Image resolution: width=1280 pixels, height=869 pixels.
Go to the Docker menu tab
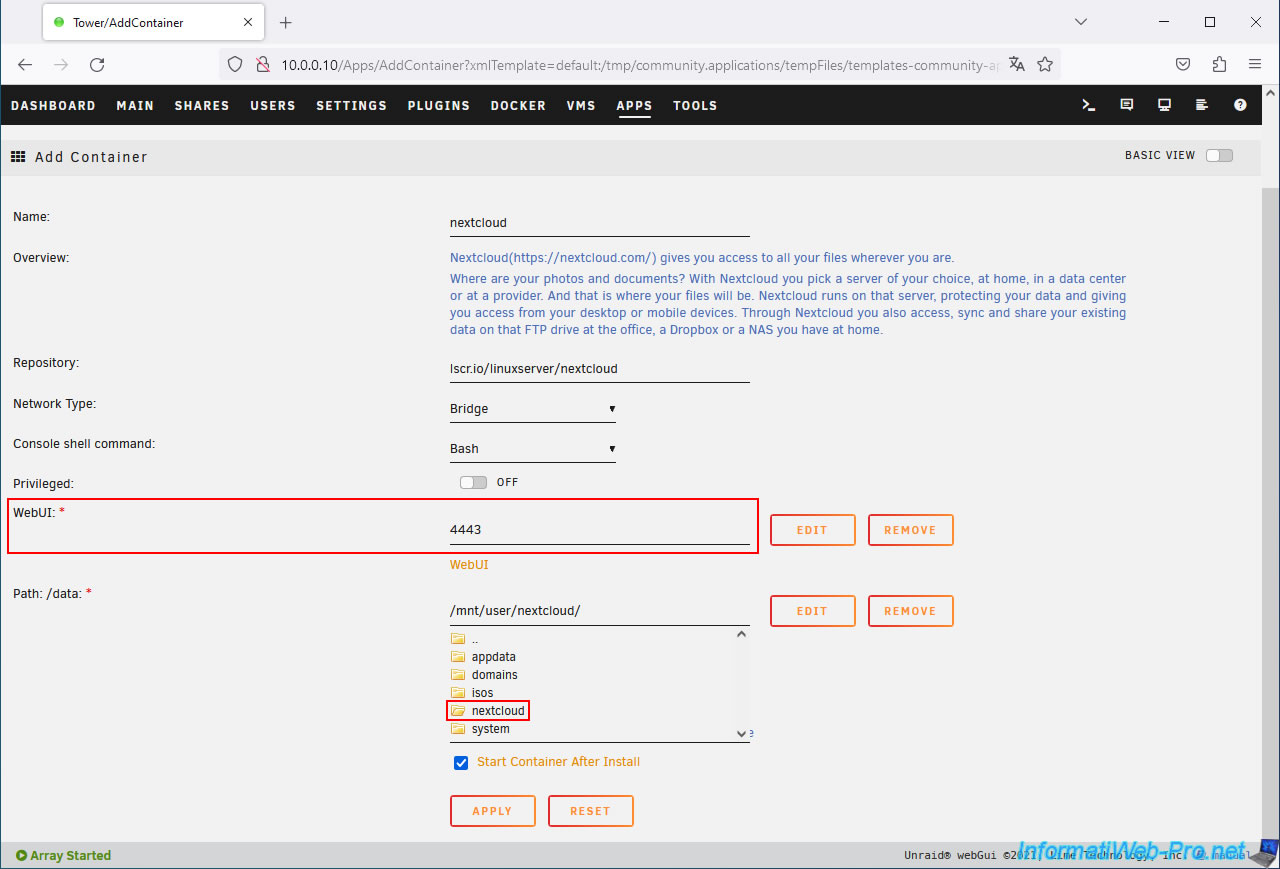[x=518, y=105]
